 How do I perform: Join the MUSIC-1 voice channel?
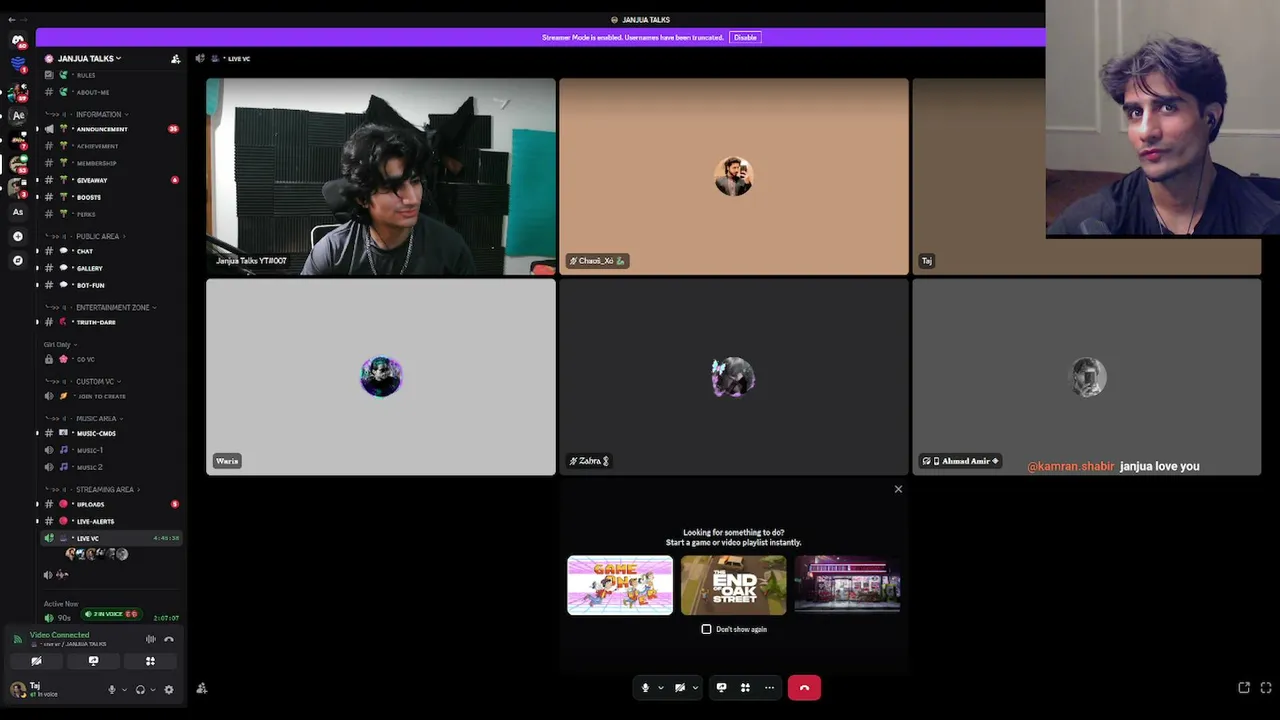pos(112,450)
